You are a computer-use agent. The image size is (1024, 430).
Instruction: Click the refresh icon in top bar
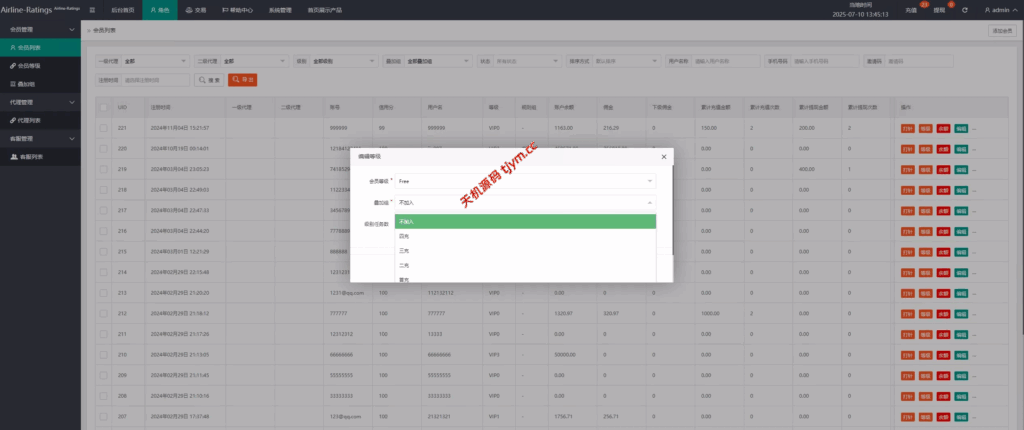(964, 10)
